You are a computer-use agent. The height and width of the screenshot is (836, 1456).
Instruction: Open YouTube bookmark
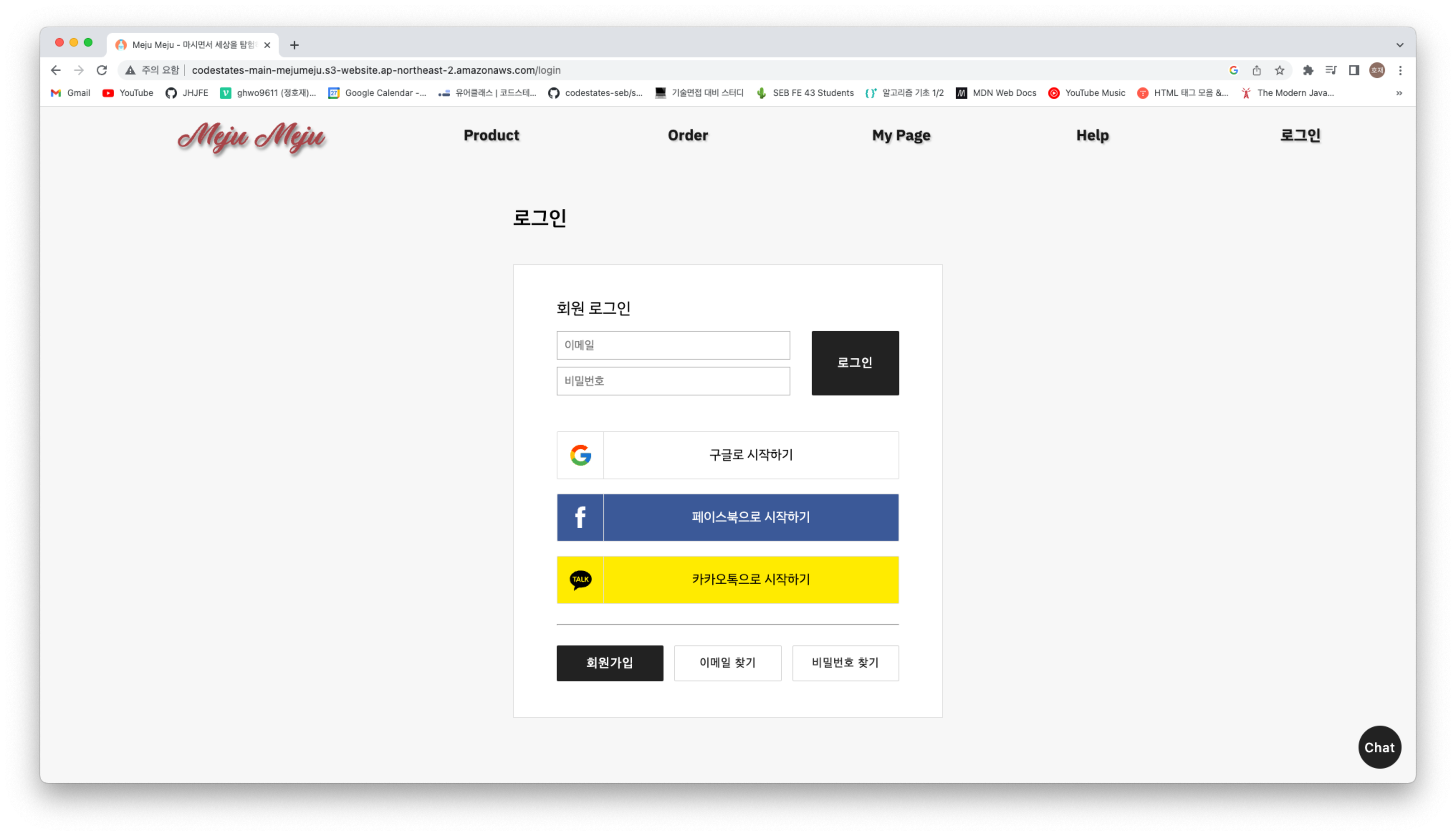[x=128, y=93]
